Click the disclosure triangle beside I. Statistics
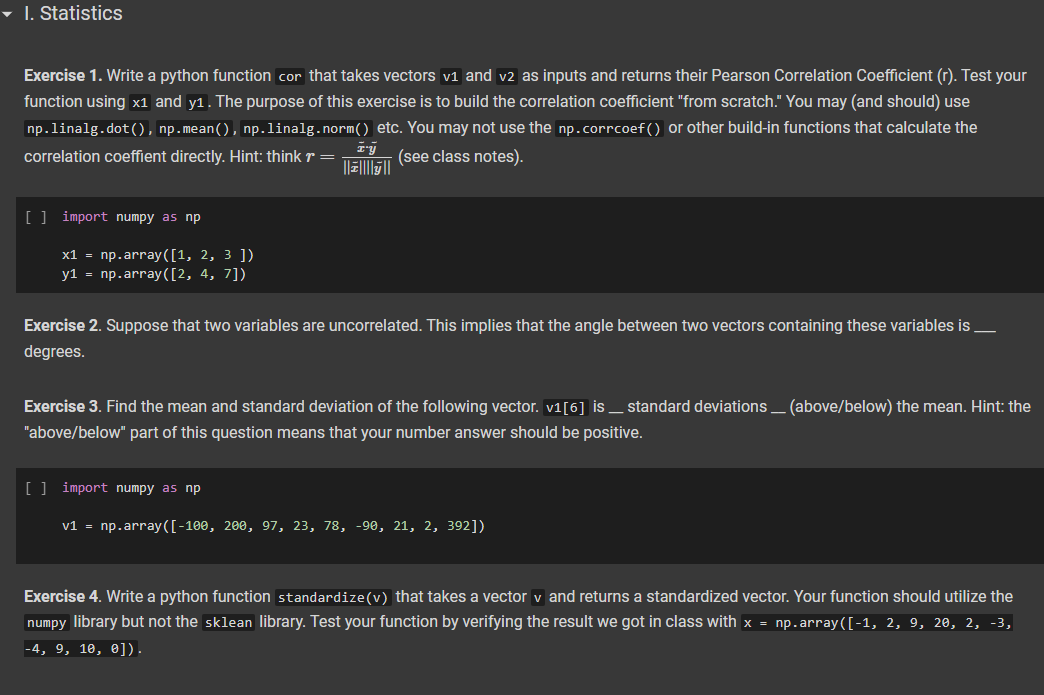Image resolution: width=1044 pixels, height=695 pixels. click(x=9, y=13)
